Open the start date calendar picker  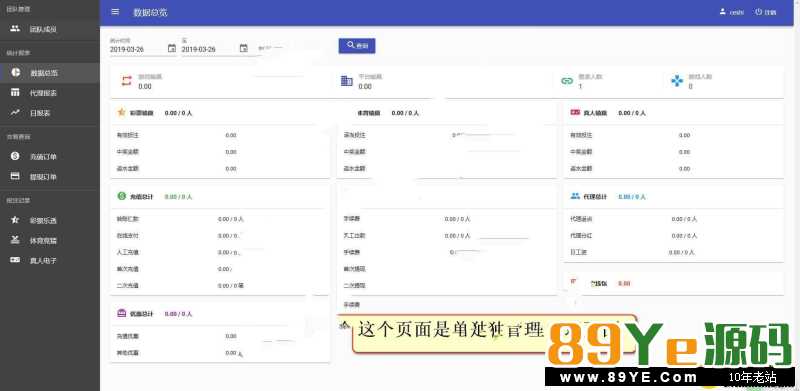pos(172,48)
